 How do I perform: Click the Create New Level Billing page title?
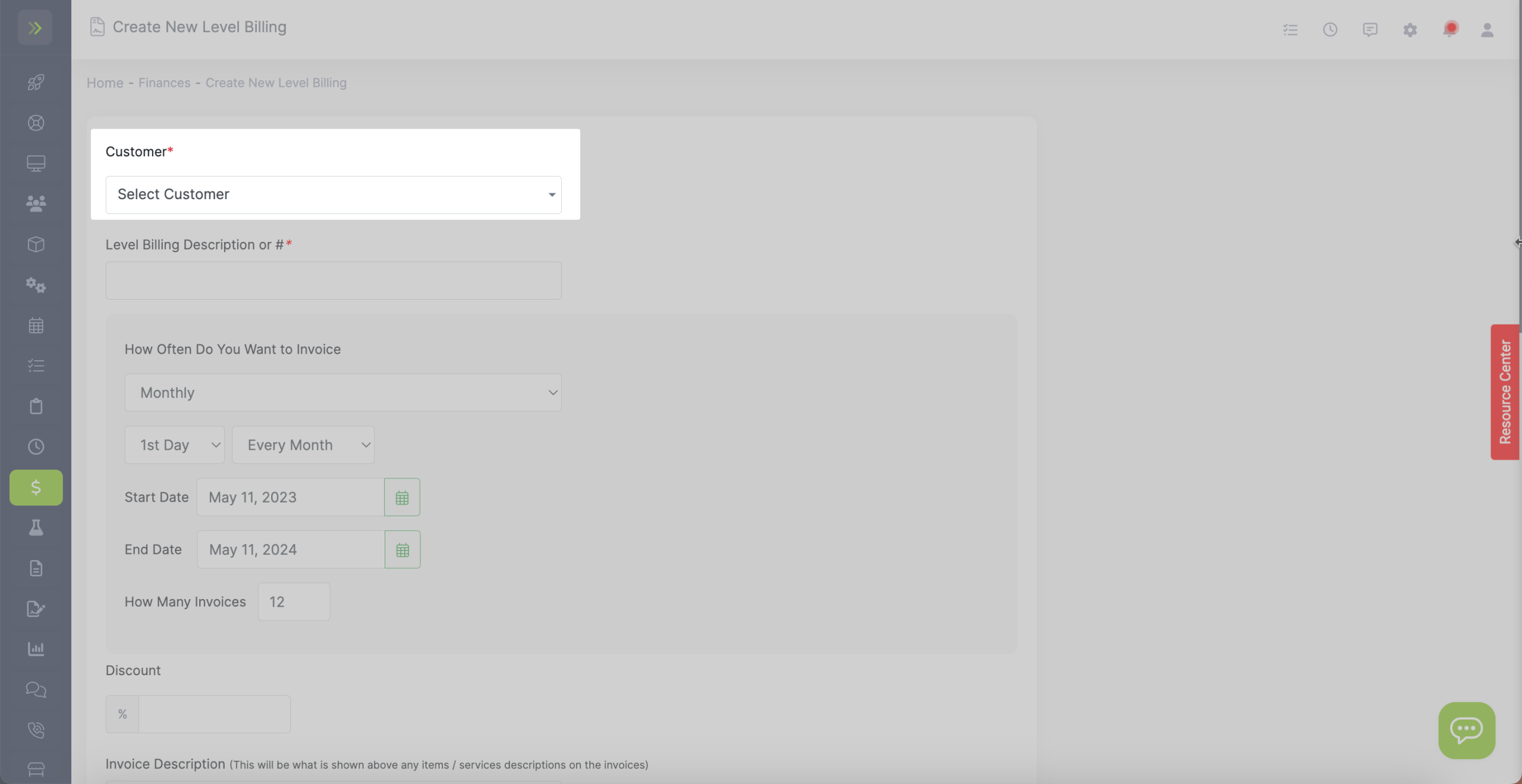click(x=200, y=27)
